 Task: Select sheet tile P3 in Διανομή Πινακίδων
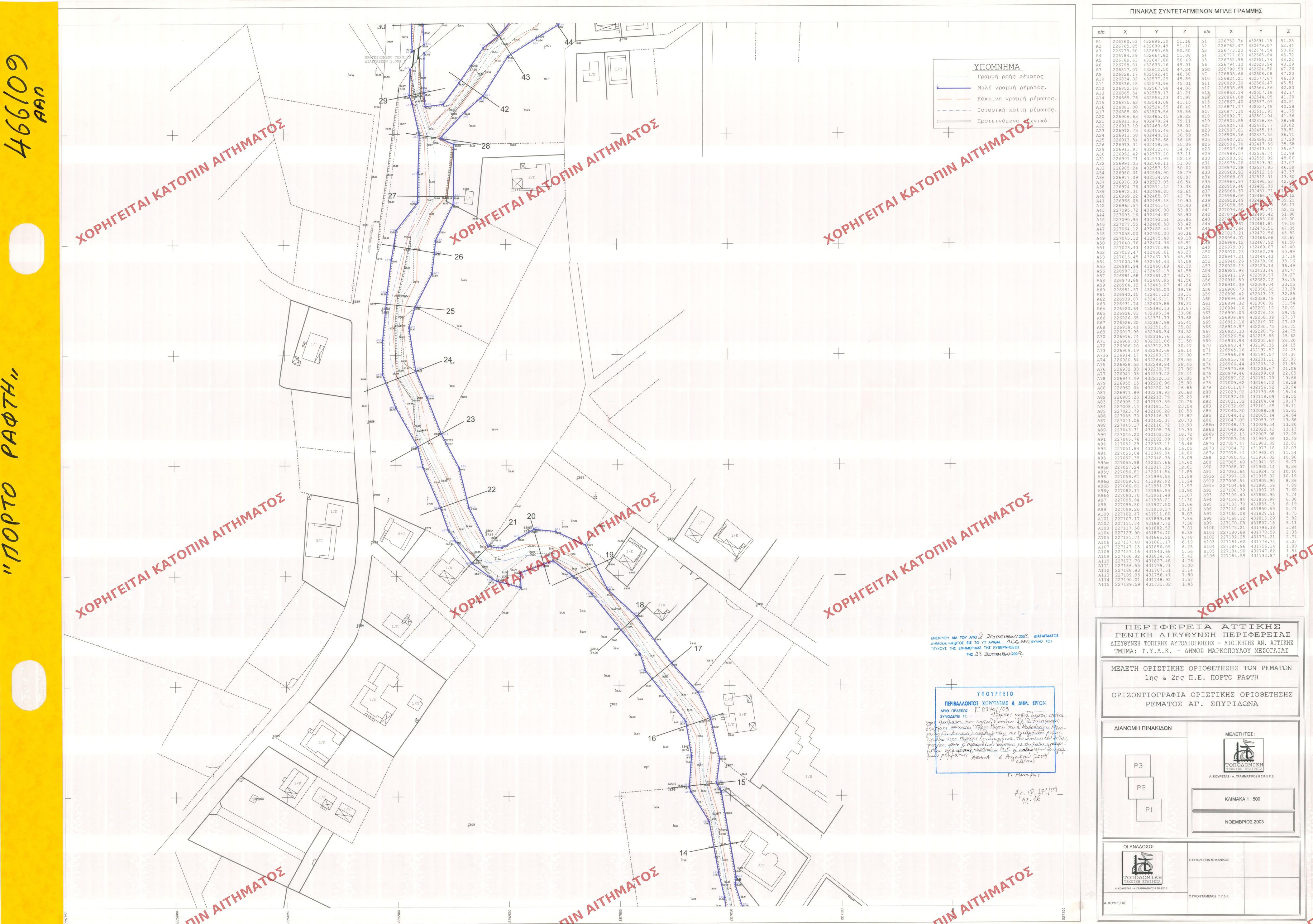pyautogui.click(x=1138, y=766)
